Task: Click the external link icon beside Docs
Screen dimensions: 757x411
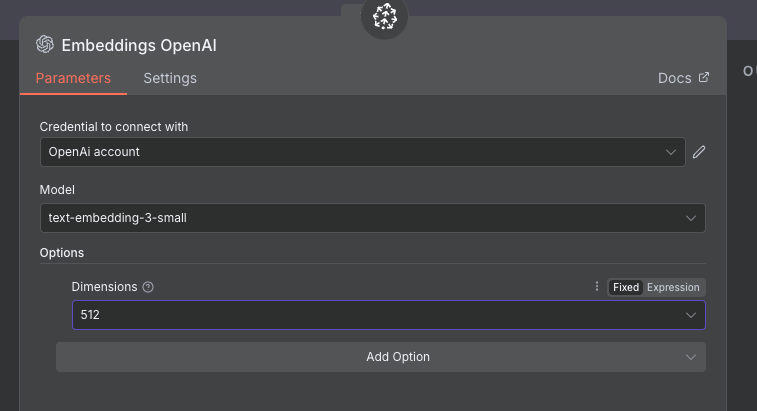Action: pyautogui.click(x=704, y=77)
